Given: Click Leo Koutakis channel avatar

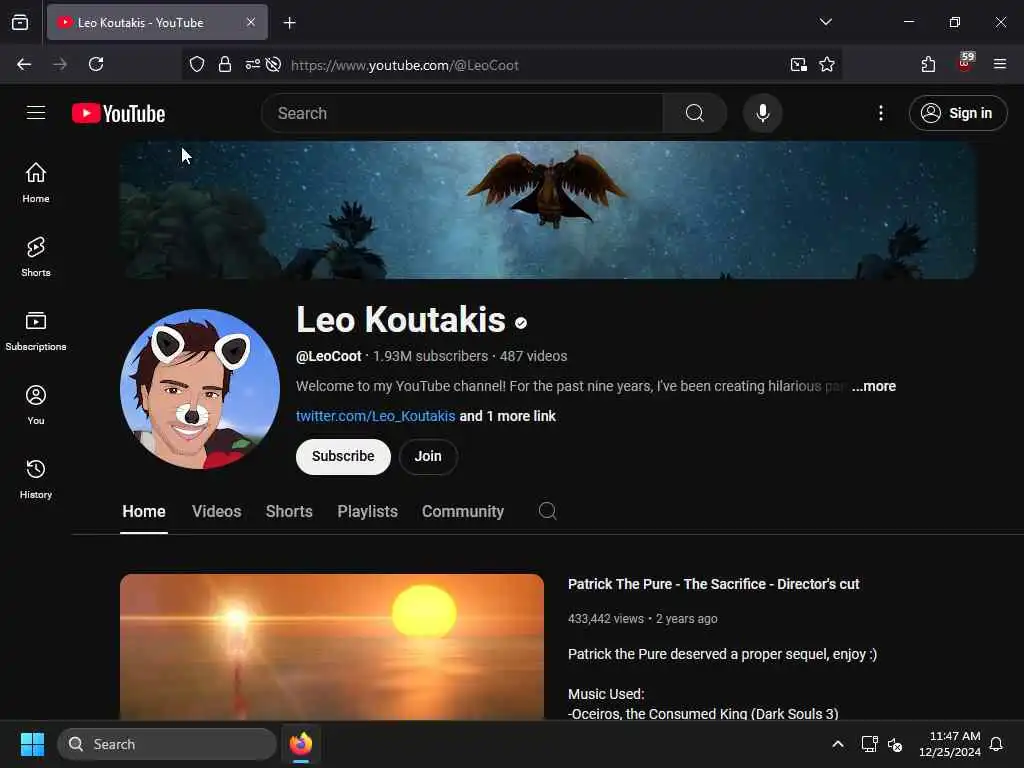Looking at the screenshot, I should [x=200, y=389].
